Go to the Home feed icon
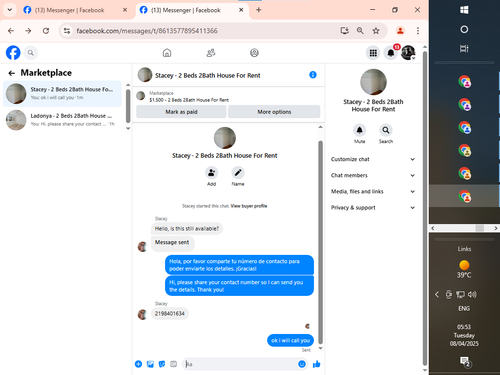 (x=167, y=53)
